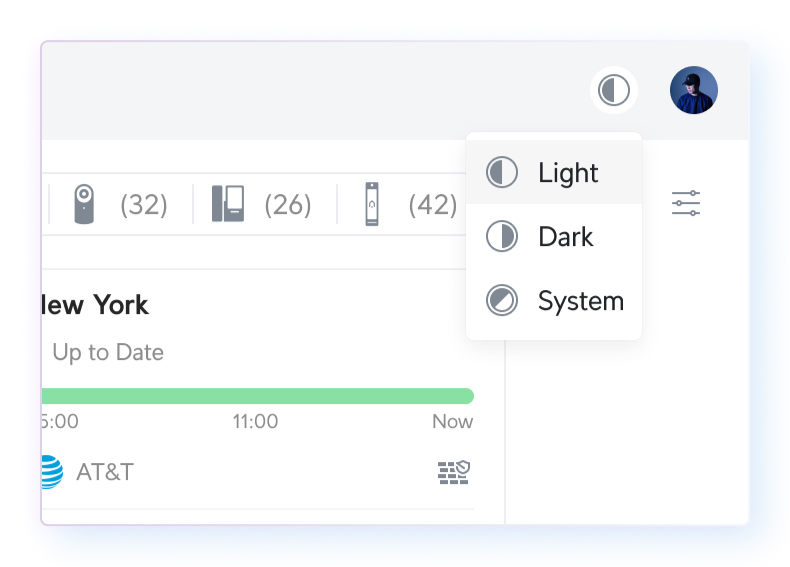The height and width of the screenshot is (567, 790).
Task: Select the access device count (42)
Action: coord(433,205)
